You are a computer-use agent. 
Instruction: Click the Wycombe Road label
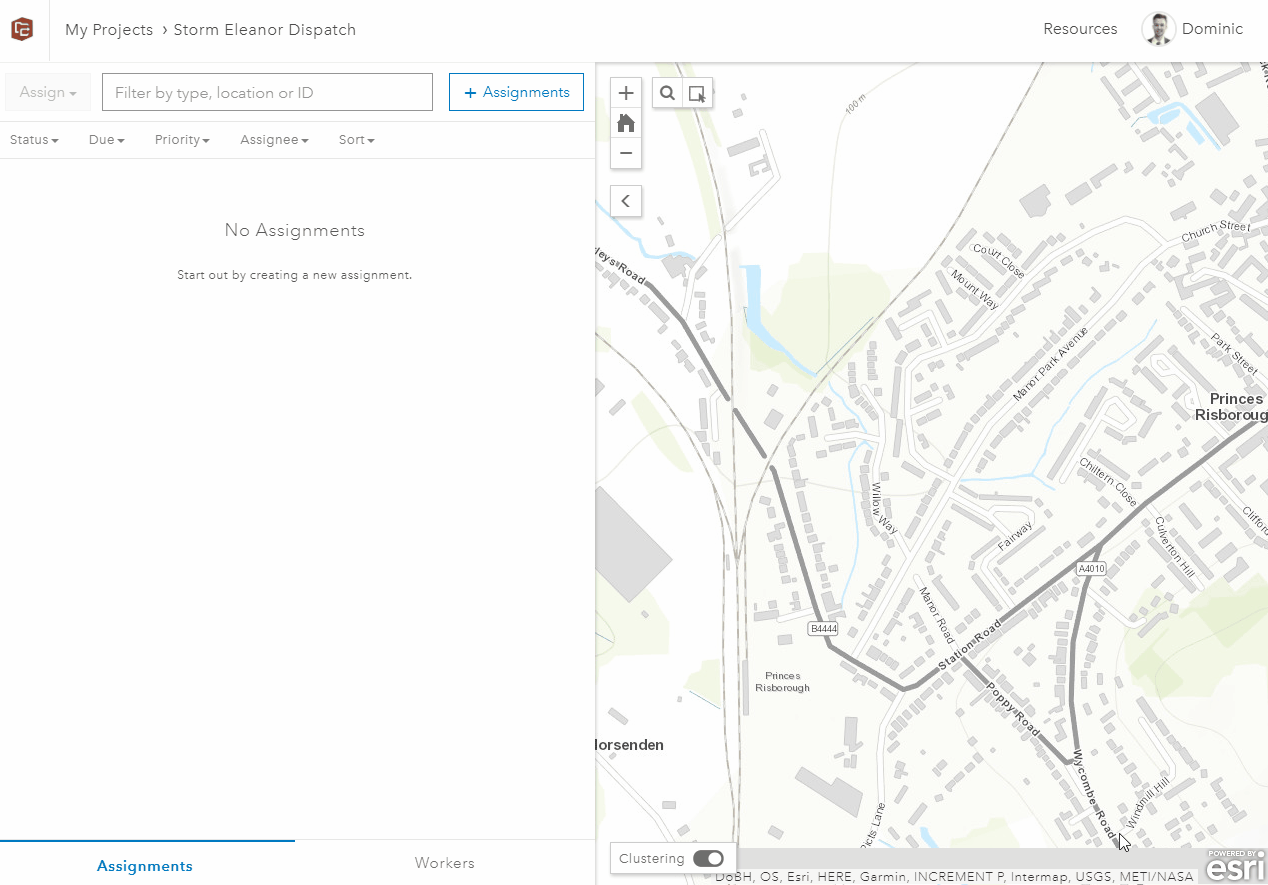pos(1096,795)
